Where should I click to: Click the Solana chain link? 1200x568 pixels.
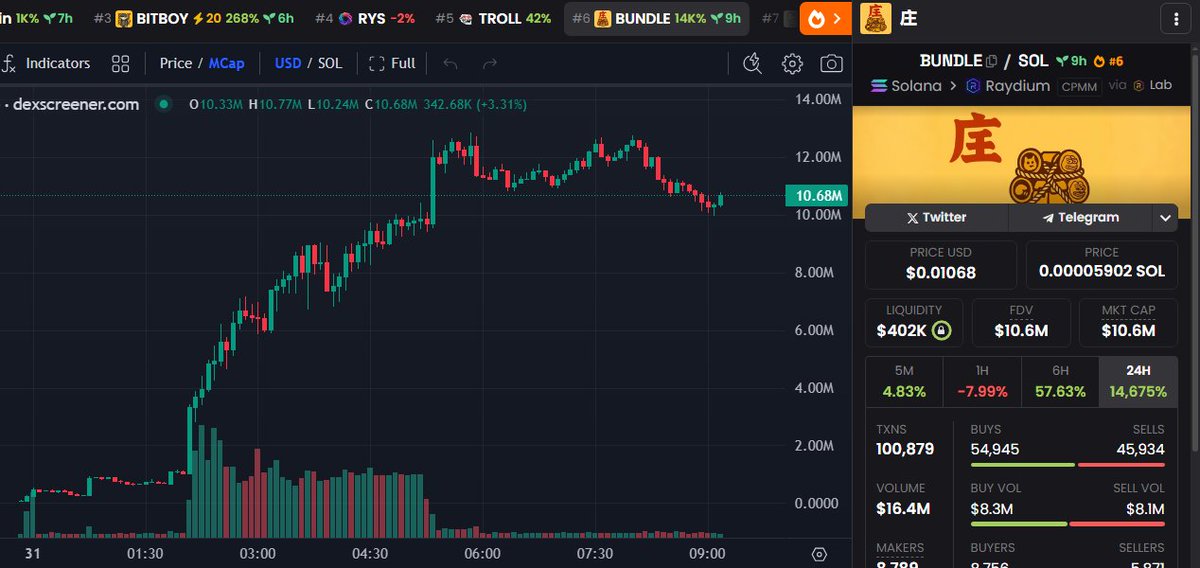pyautogui.click(x=907, y=86)
